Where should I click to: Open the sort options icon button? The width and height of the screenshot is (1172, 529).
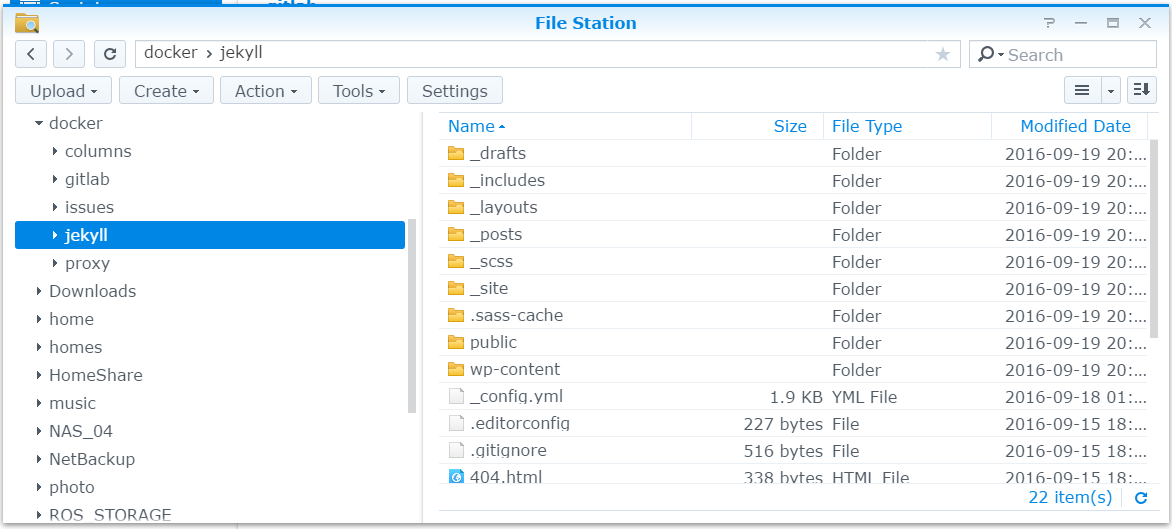pyautogui.click(x=1141, y=90)
